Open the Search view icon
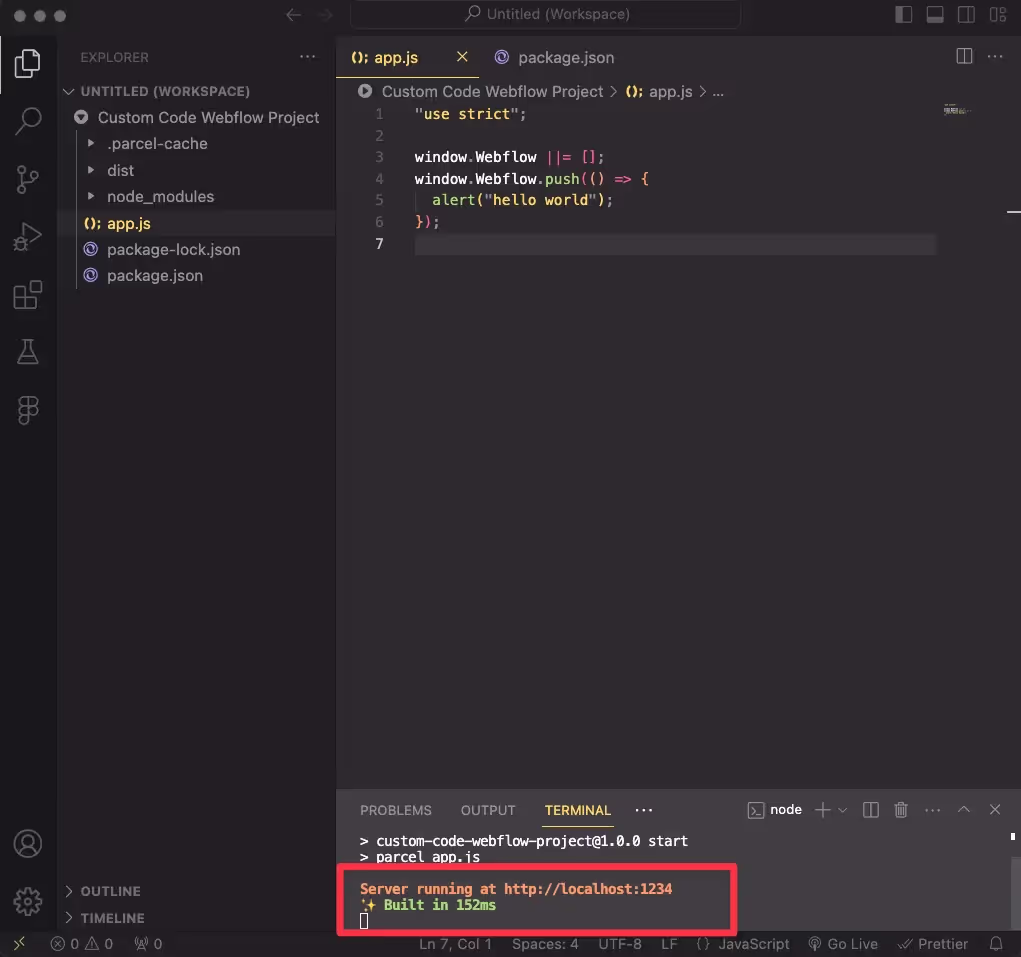The width and height of the screenshot is (1021, 957). [x=27, y=120]
